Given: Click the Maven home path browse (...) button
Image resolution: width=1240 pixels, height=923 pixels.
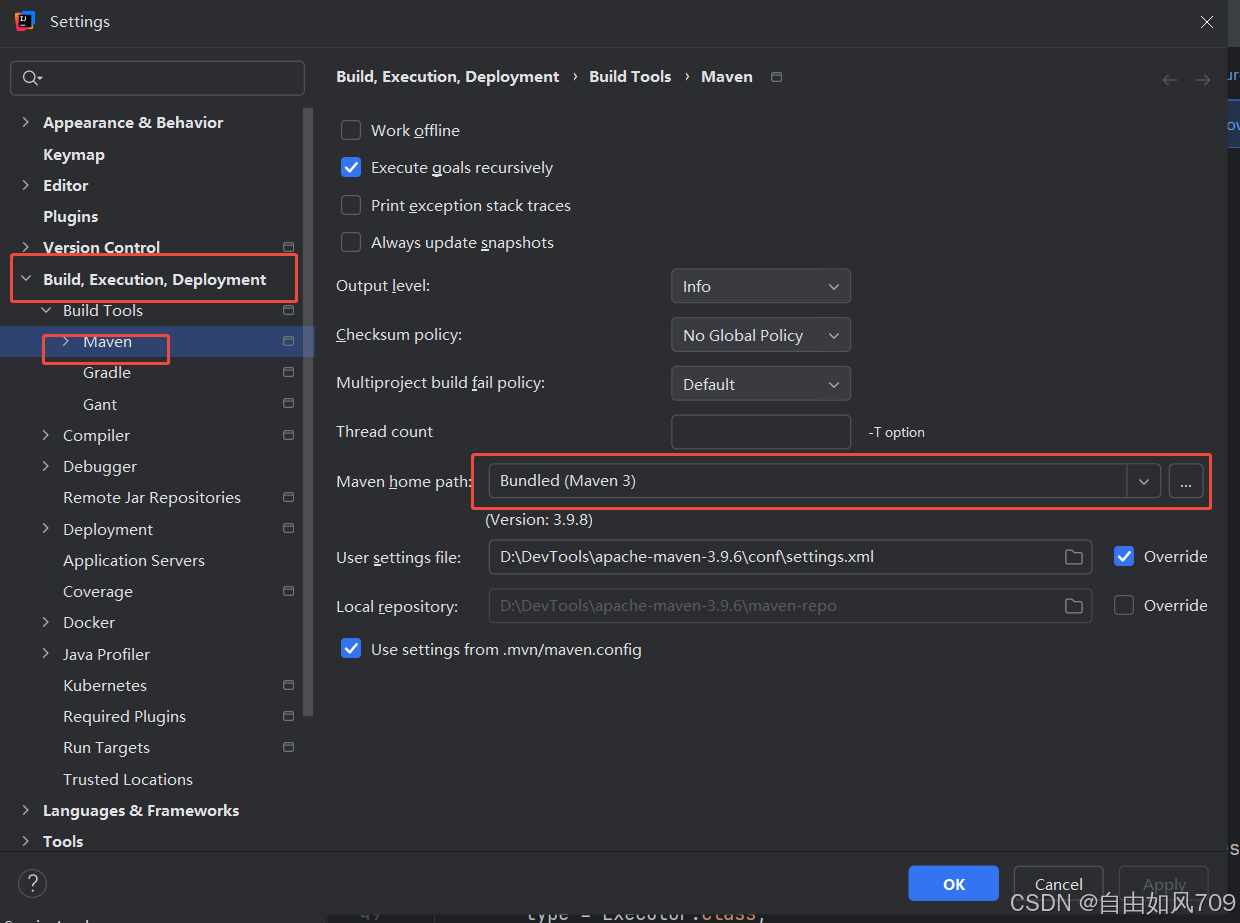Looking at the screenshot, I should tap(1186, 481).
